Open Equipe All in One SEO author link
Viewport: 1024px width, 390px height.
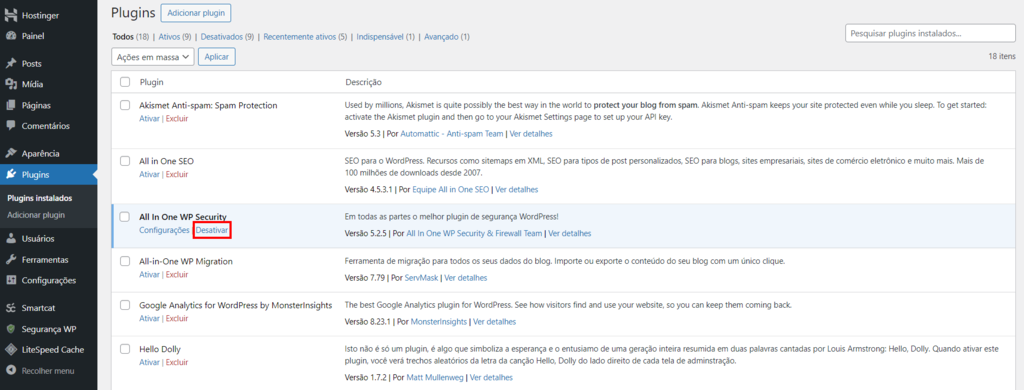point(451,189)
